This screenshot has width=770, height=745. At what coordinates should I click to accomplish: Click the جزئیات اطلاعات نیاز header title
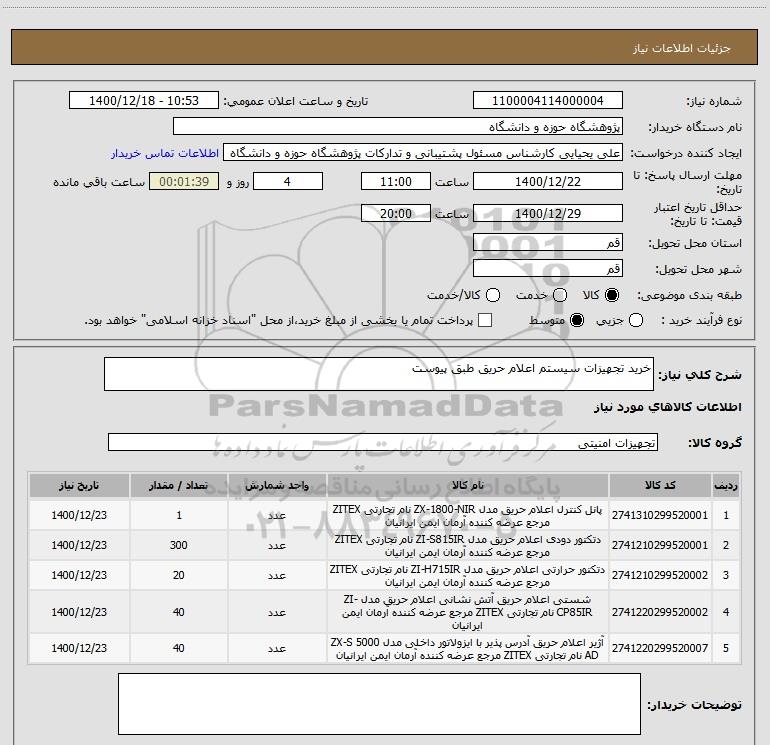tap(682, 48)
